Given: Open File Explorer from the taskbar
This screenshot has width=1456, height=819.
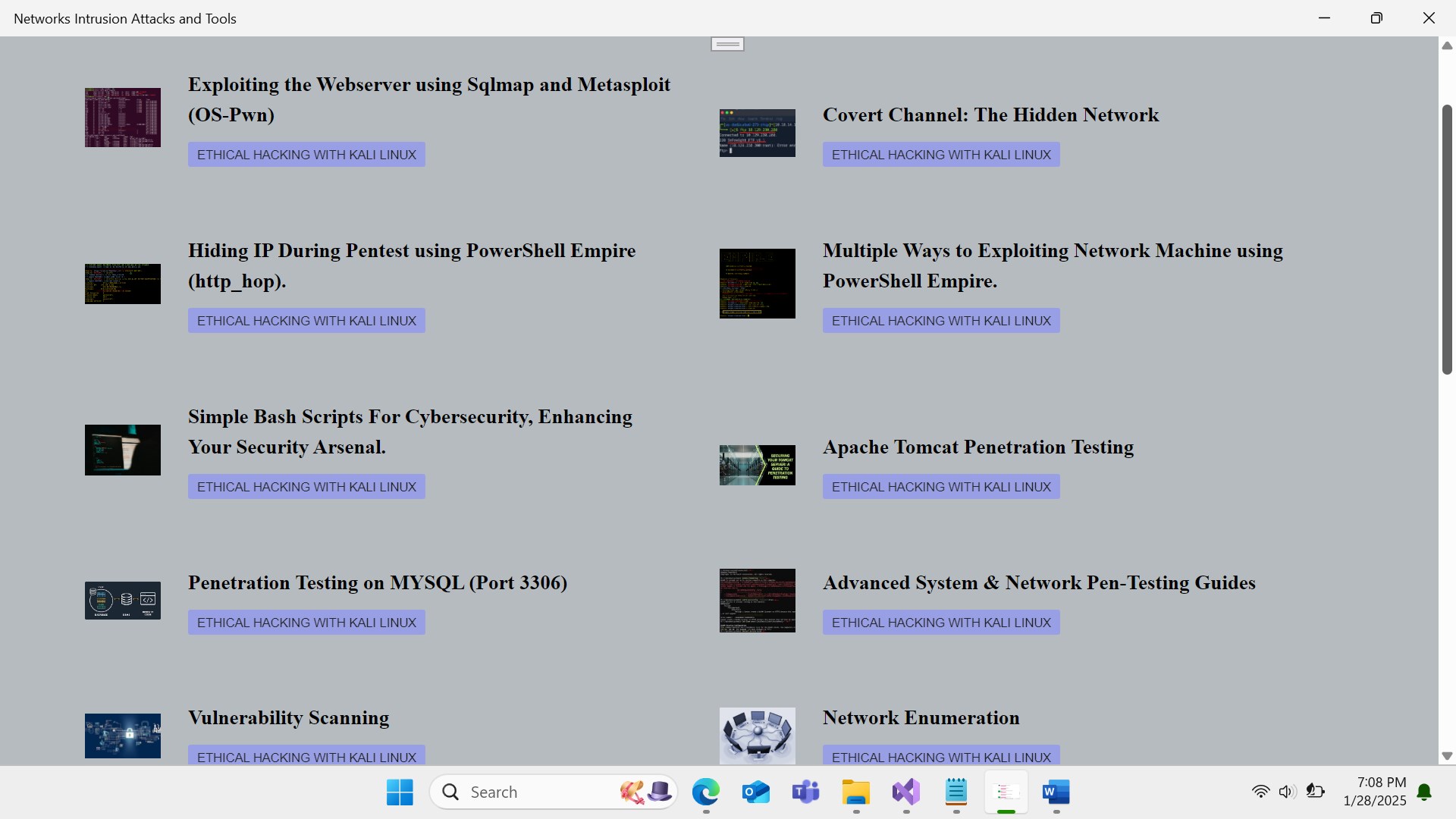Looking at the screenshot, I should click(x=855, y=792).
